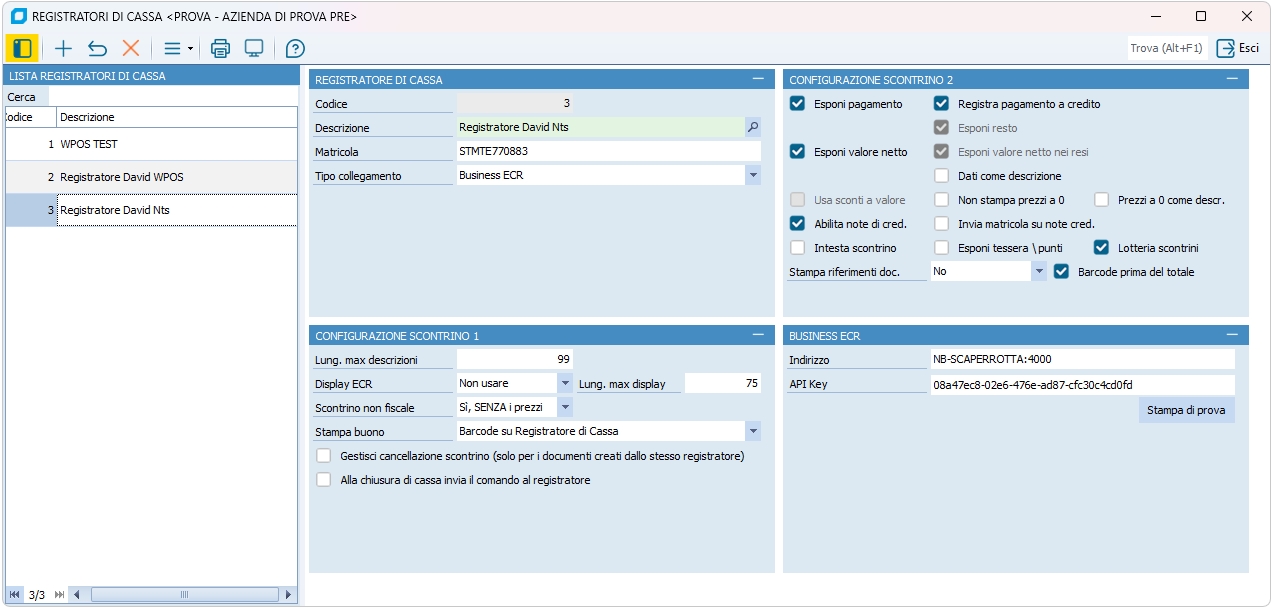Expand the Tipo collegamento dropdown
The width and height of the screenshot is (1273, 609).
(752, 175)
